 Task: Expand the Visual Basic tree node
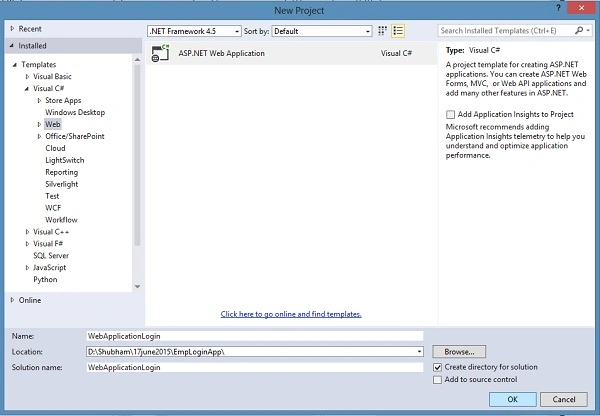(27, 77)
